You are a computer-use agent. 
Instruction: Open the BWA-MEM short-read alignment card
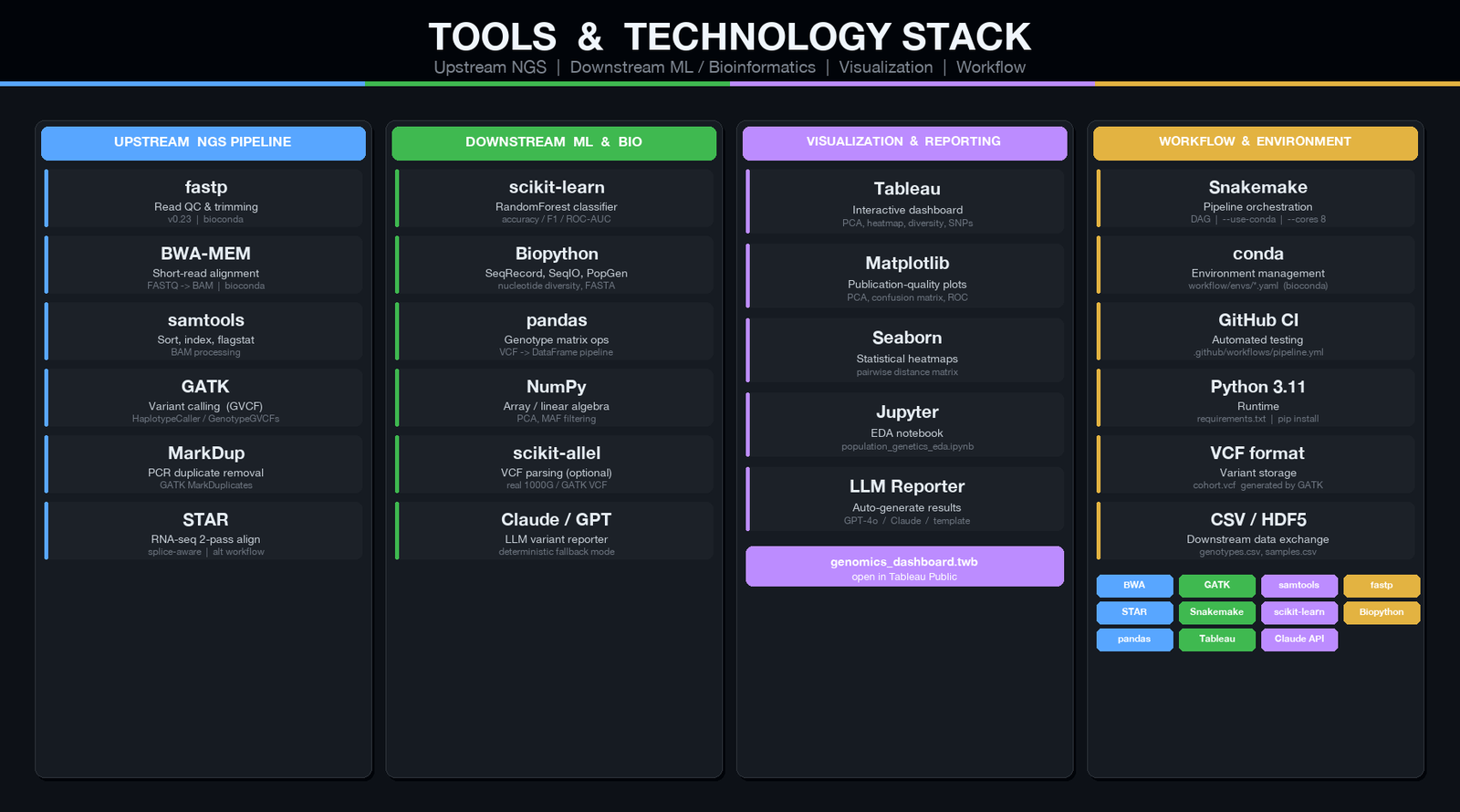(203, 265)
